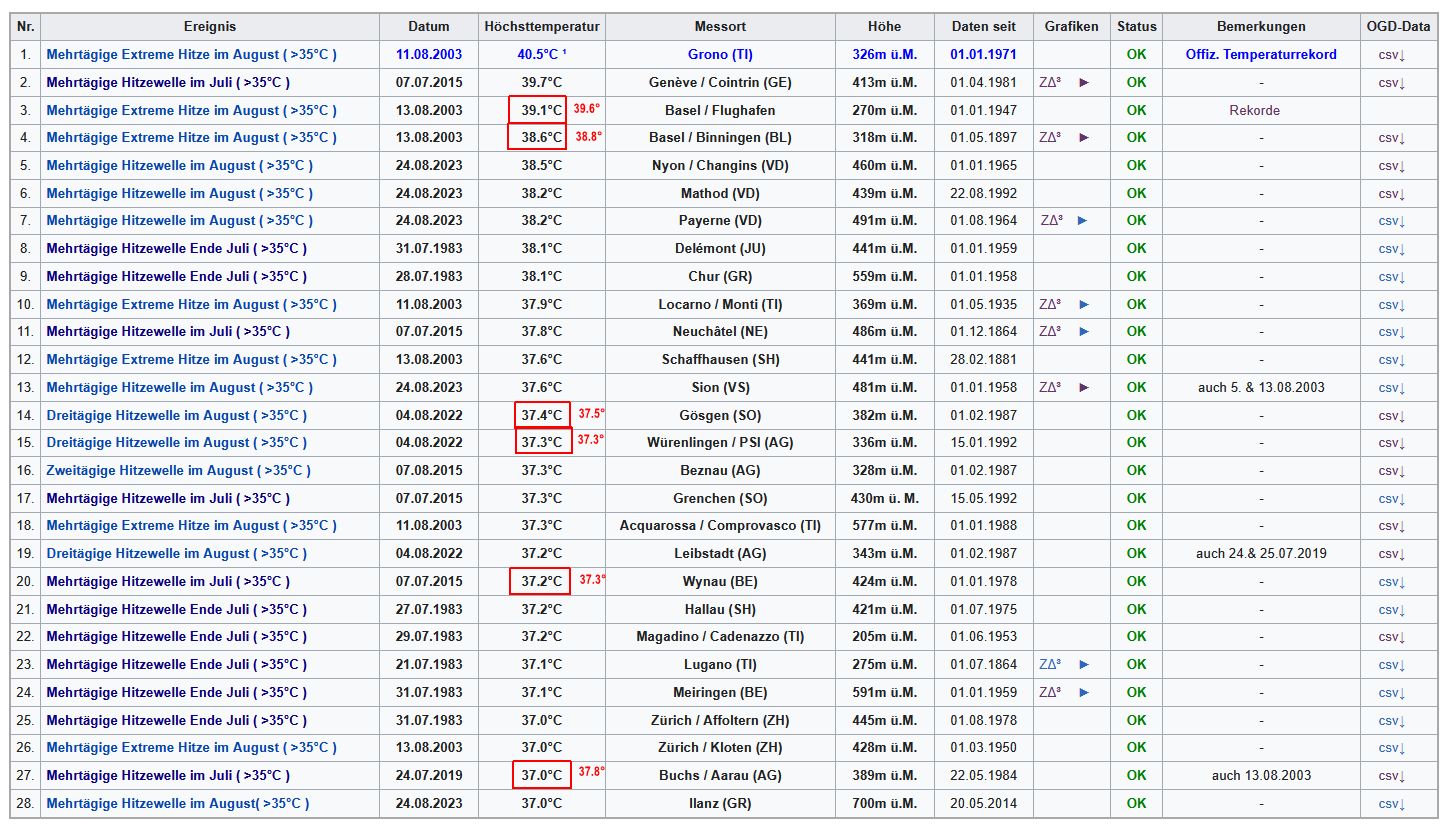Click the ZΔ° graphic link for Locarno / Monti
This screenshot has height=827, width=1456.
1050,304
